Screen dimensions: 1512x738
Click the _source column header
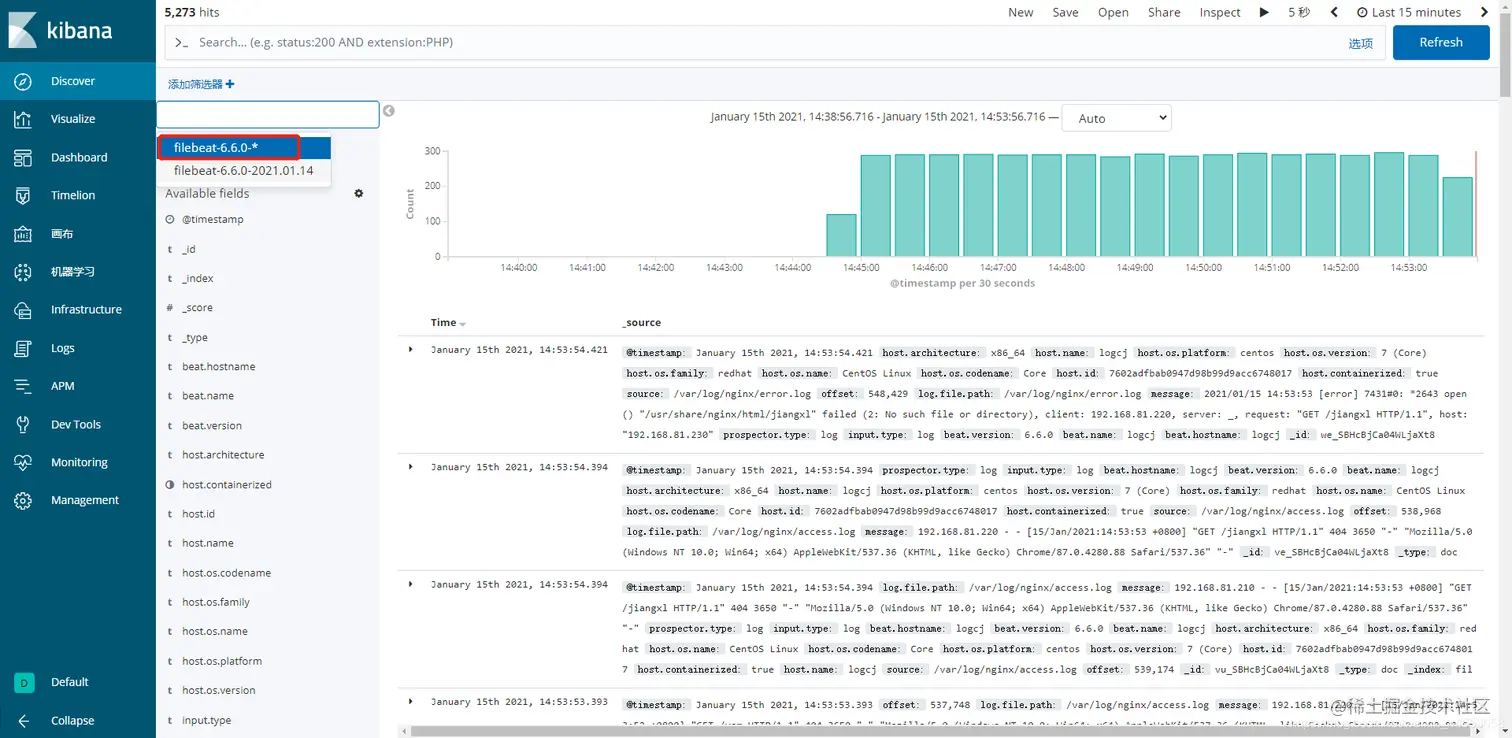click(641, 323)
